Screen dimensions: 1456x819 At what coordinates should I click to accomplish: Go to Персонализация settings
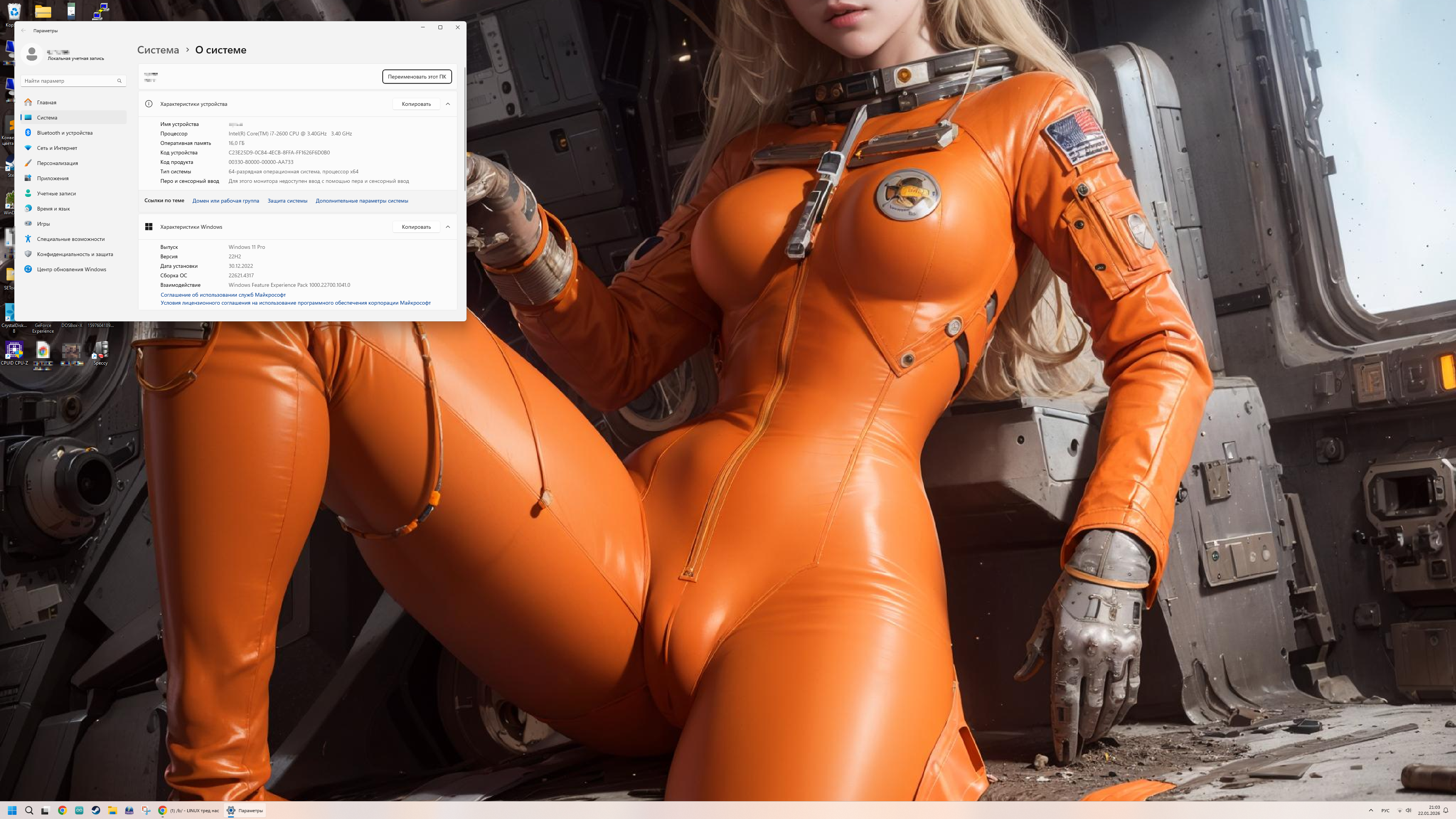pos(57,163)
